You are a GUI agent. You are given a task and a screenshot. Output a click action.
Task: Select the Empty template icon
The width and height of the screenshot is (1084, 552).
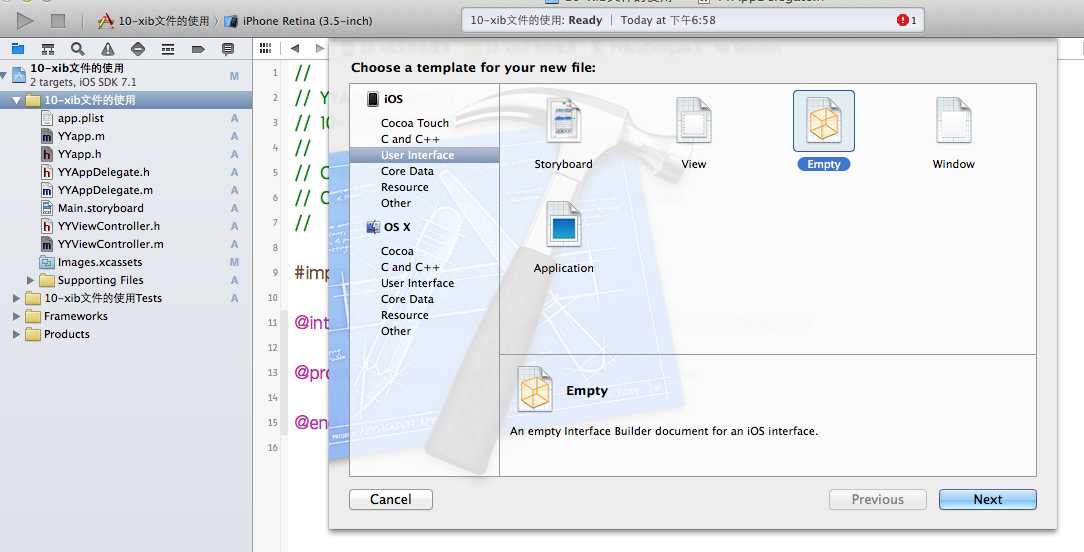(823, 121)
